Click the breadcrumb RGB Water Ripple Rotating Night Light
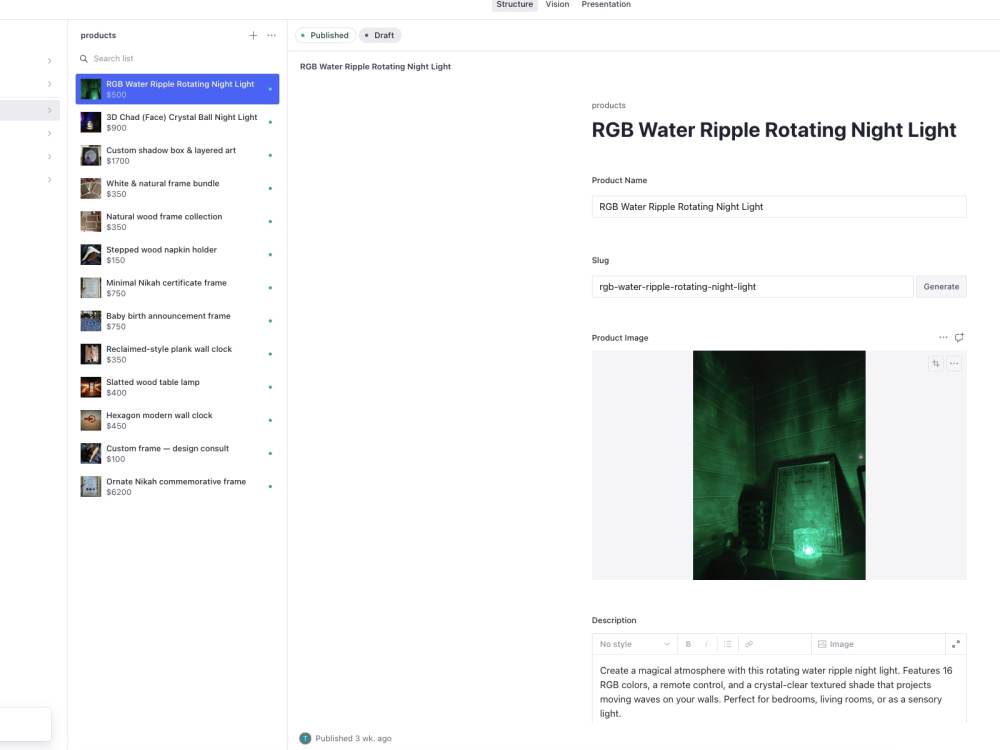The image size is (1000, 750). pos(375,66)
